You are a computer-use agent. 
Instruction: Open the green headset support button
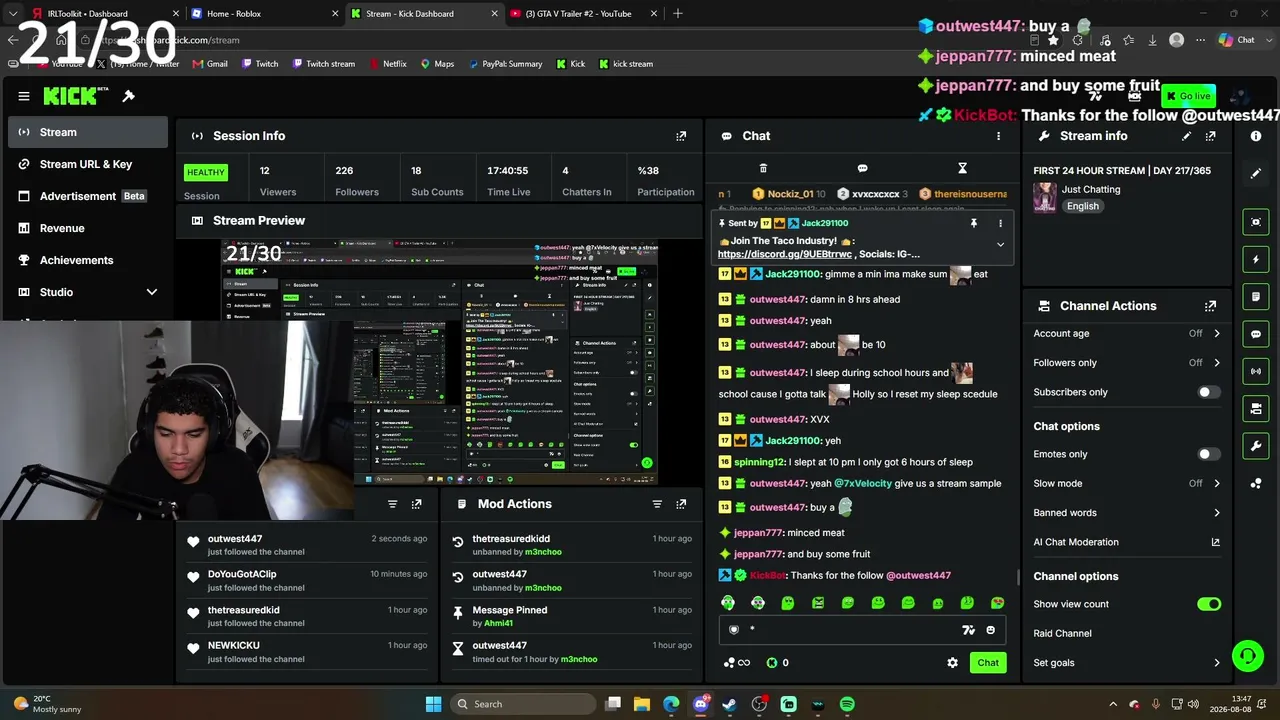tap(1247, 656)
